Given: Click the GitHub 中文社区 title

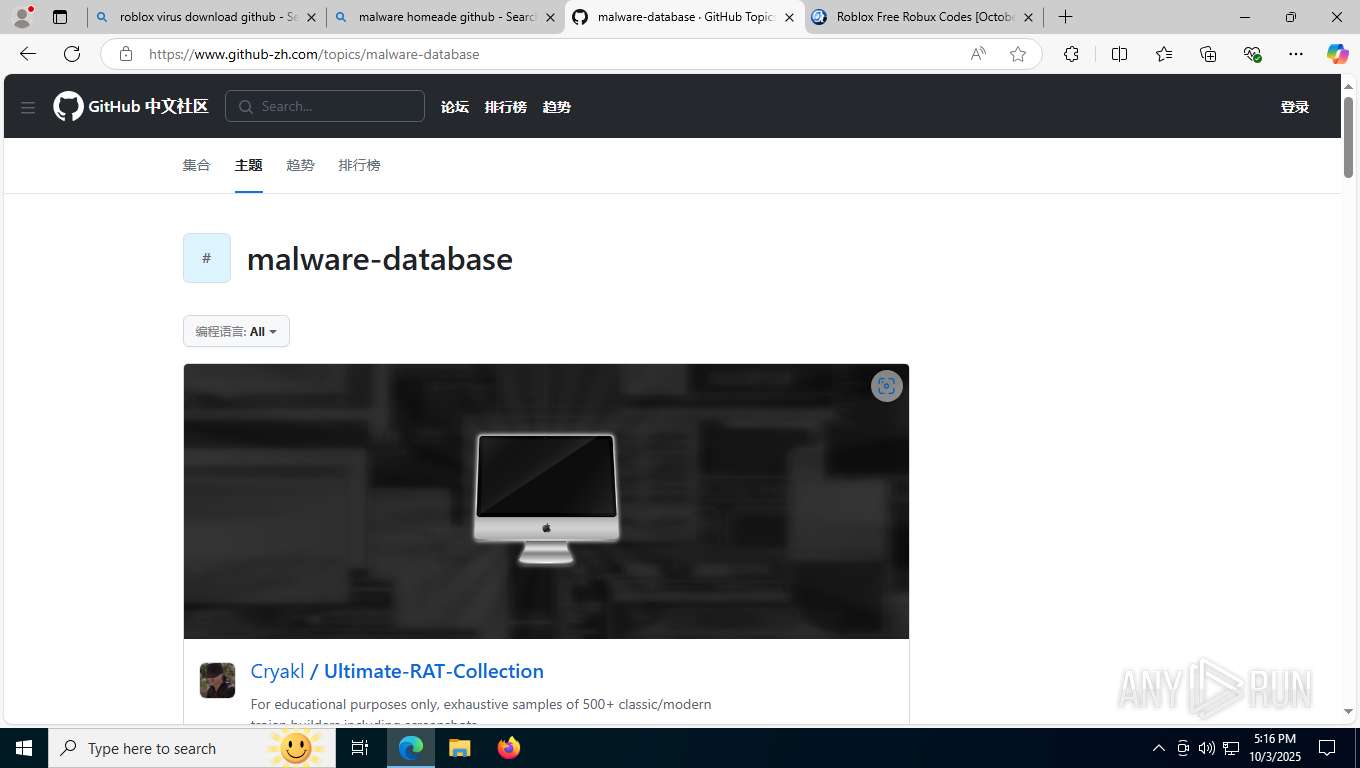Looking at the screenshot, I should click(x=148, y=106).
